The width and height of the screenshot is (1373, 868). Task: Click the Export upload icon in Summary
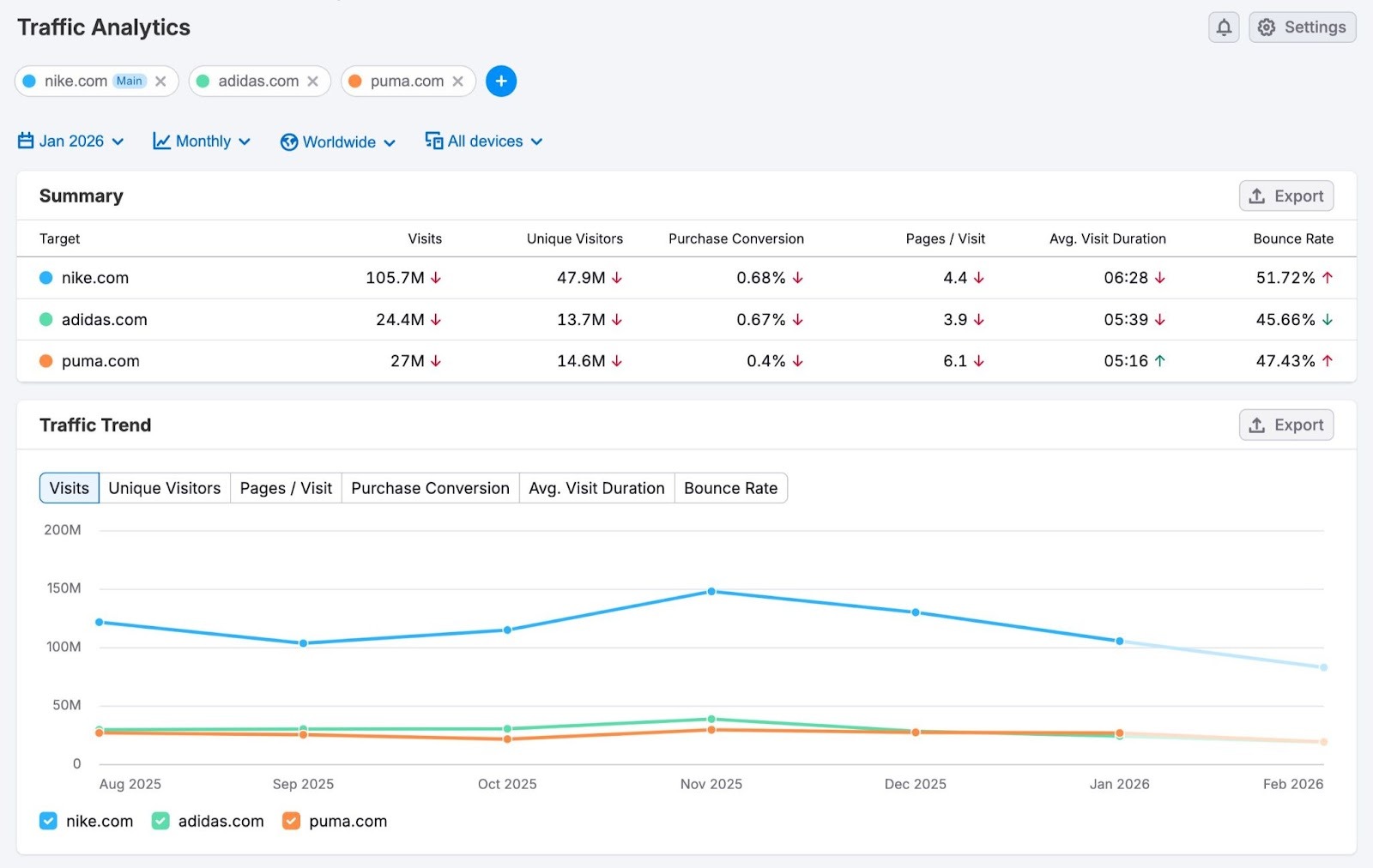pos(1256,196)
